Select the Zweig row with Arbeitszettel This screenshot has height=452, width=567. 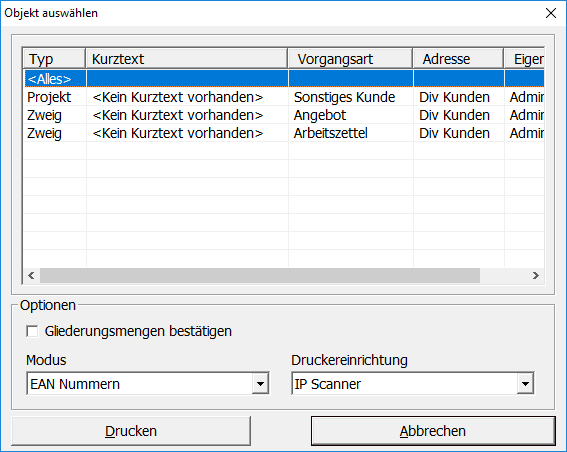coord(284,133)
